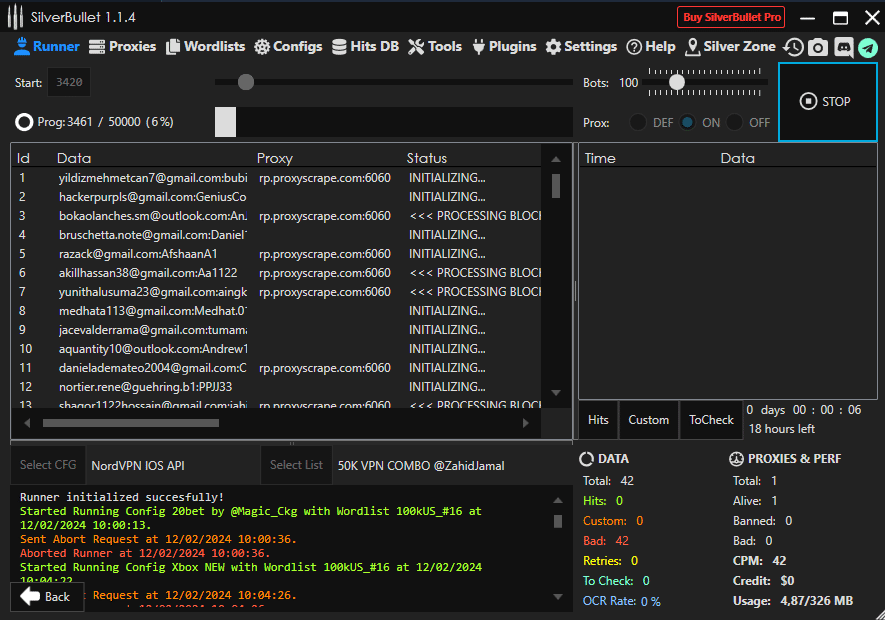The width and height of the screenshot is (885, 620).
Task: Open the Discord icon link
Action: pyautogui.click(x=843, y=47)
